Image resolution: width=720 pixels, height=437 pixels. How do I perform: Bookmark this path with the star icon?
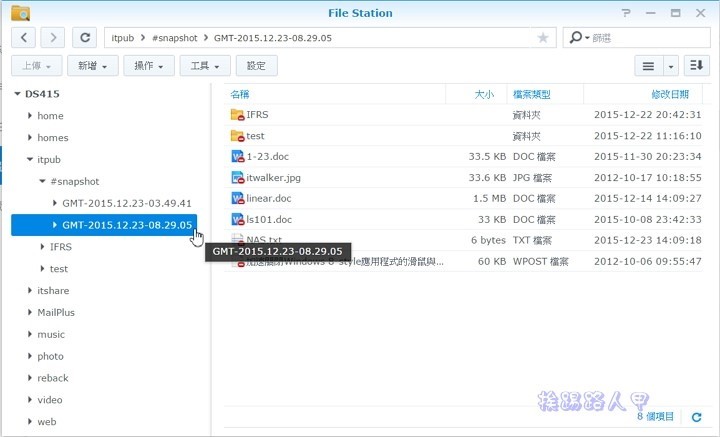tap(543, 37)
